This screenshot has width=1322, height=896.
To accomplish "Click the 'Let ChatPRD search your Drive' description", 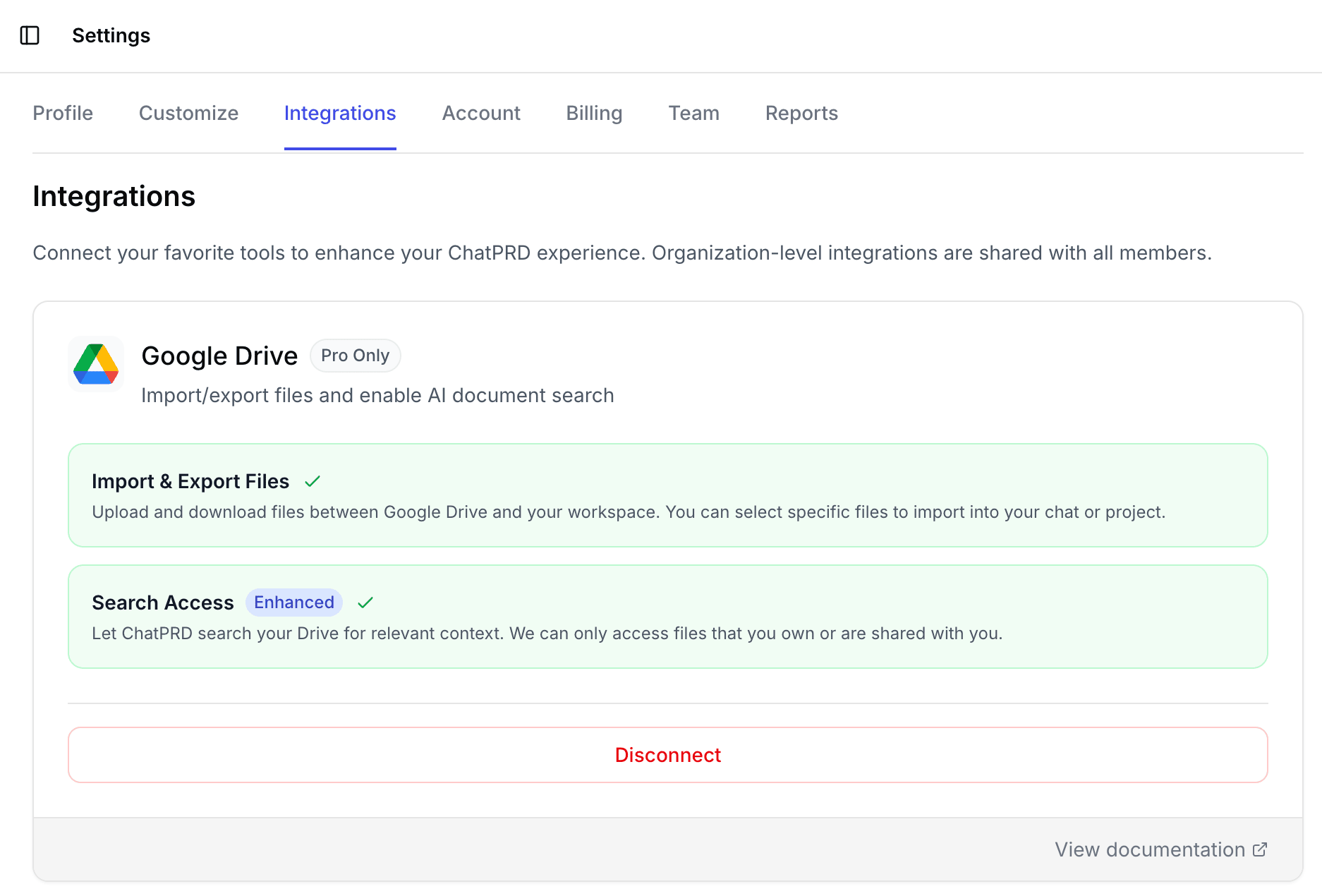I will click(547, 634).
